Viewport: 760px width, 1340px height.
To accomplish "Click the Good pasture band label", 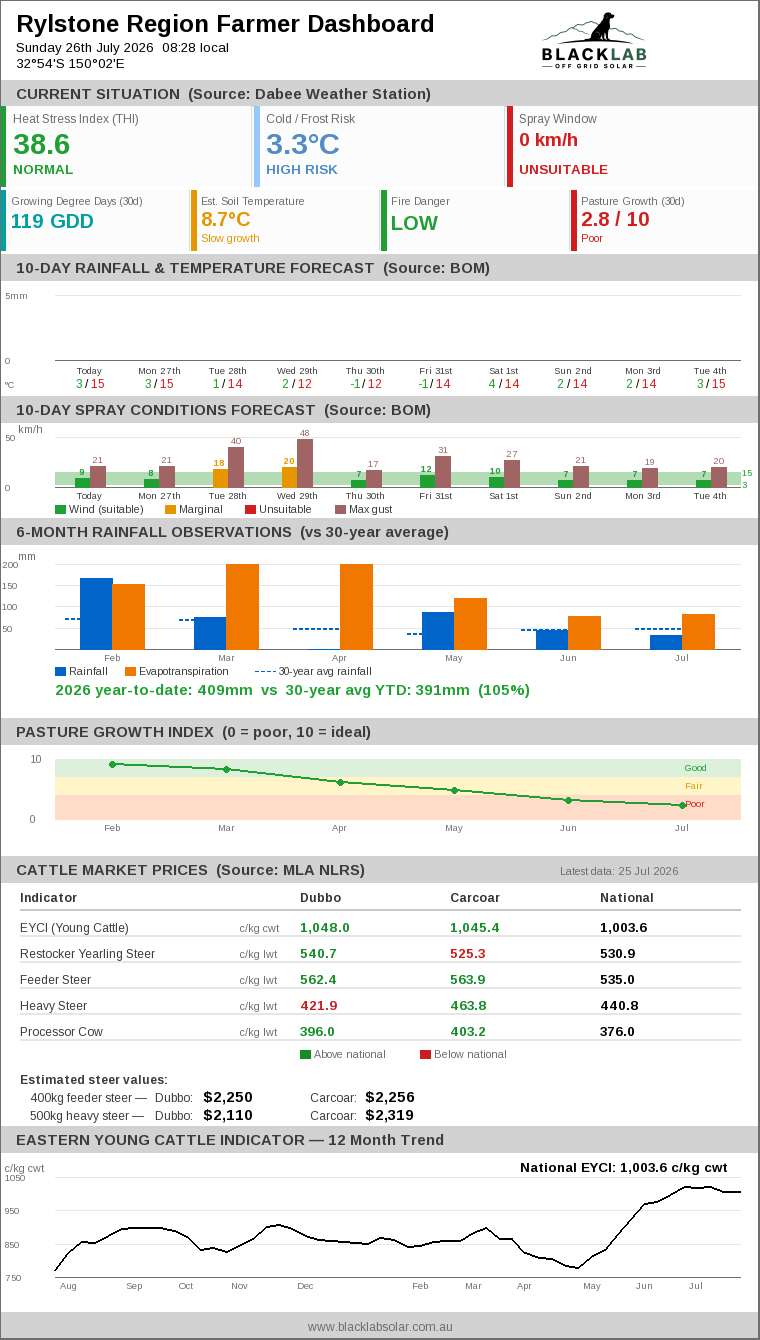I will (695, 768).
